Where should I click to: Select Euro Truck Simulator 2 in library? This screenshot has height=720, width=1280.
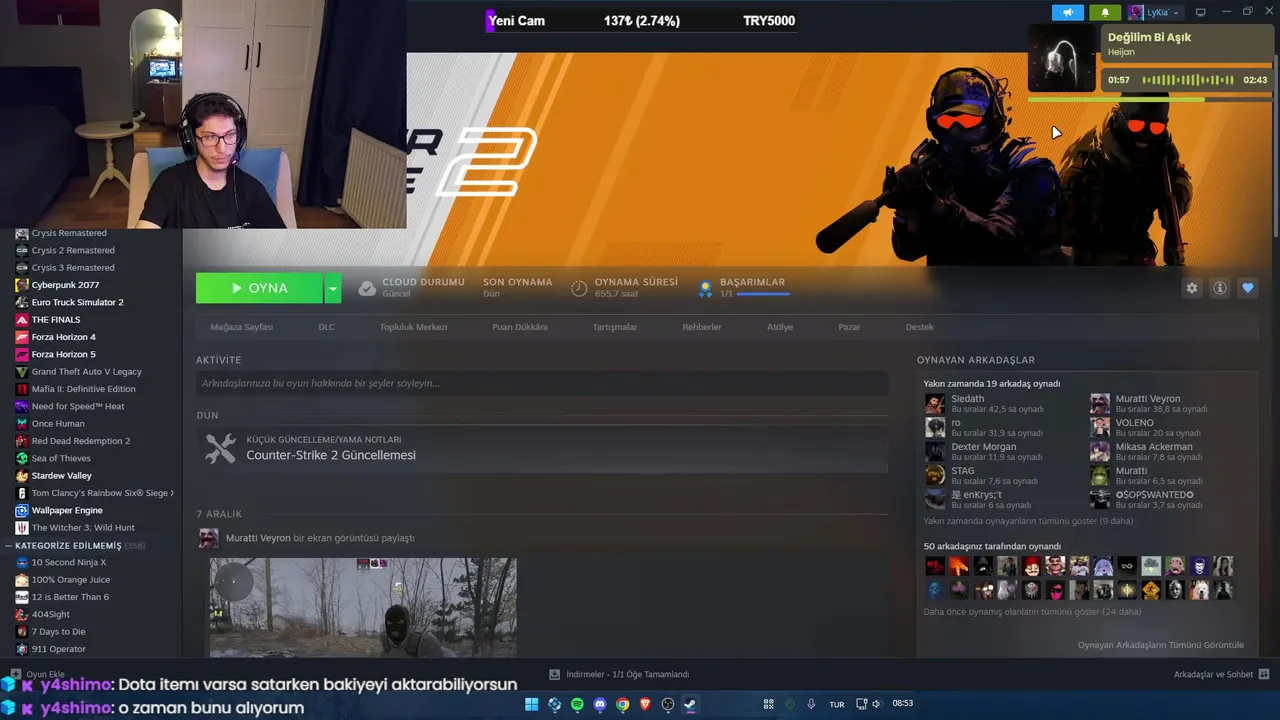[77, 302]
